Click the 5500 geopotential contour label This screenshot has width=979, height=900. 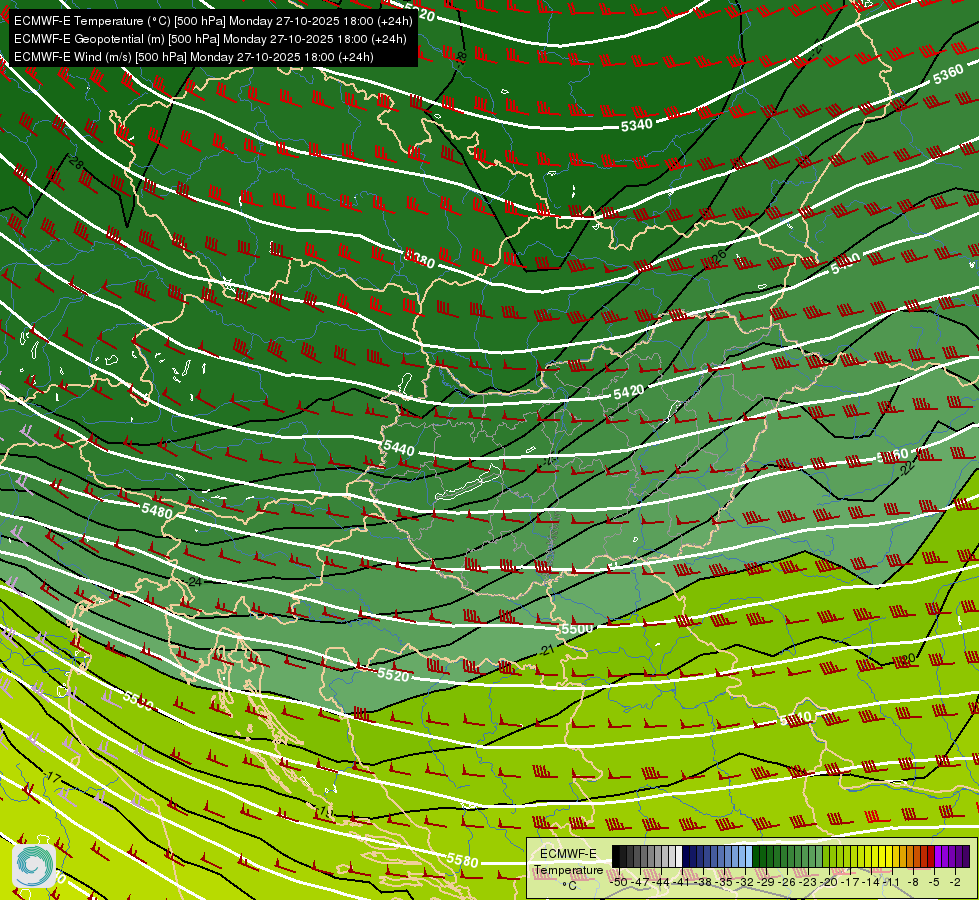[578, 628]
